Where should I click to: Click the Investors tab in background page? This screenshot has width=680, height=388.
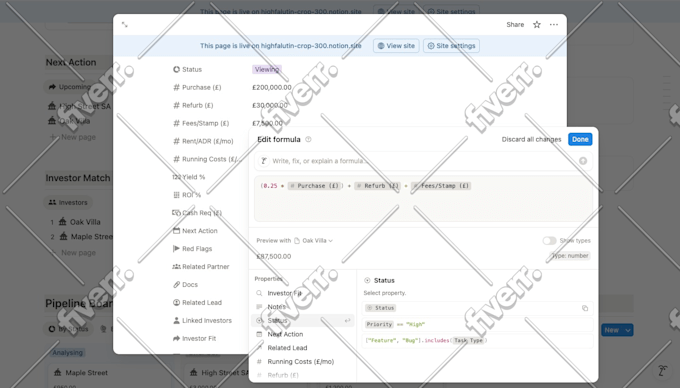pyautogui.click(x=68, y=202)
